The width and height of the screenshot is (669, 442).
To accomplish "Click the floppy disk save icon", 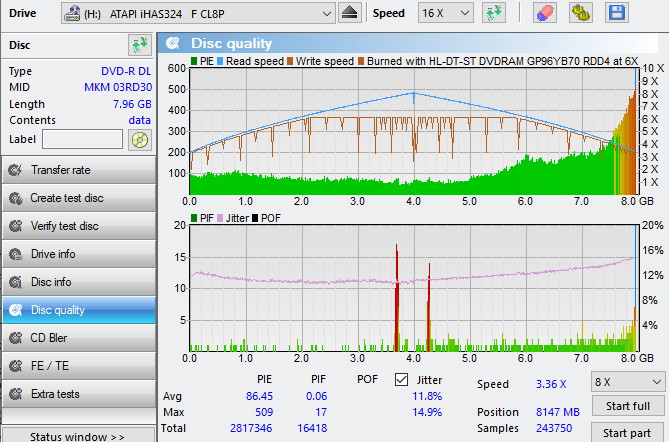I will coord(616,13).
